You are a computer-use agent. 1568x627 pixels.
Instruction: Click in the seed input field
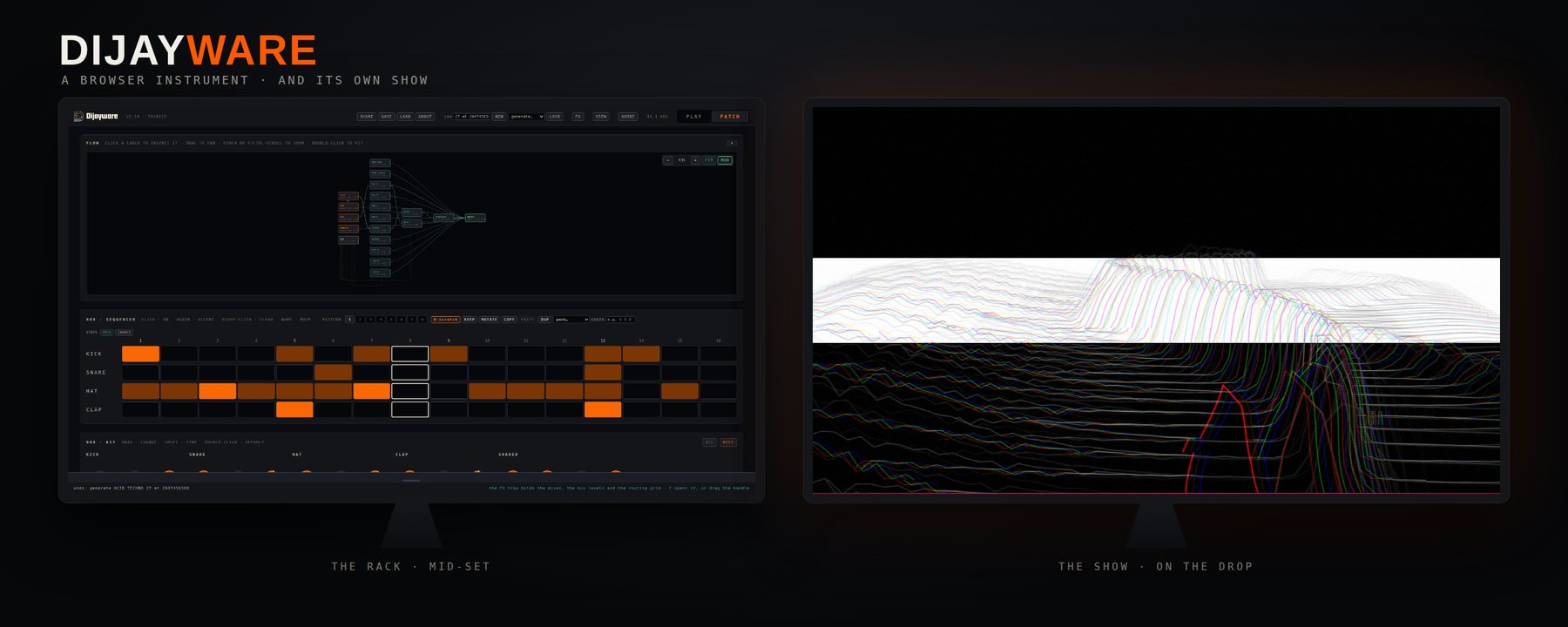pos(471,117)
